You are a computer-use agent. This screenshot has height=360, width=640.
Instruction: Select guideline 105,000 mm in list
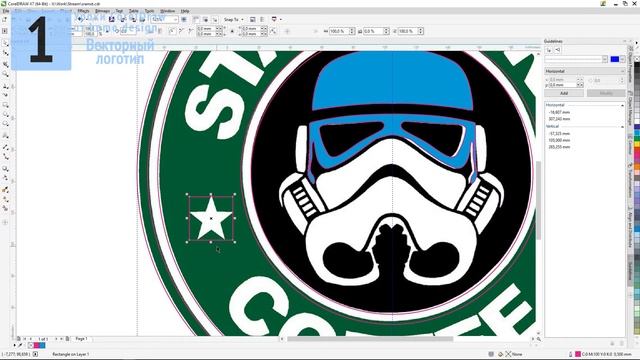pyautogui.click(x=559, y=140)
